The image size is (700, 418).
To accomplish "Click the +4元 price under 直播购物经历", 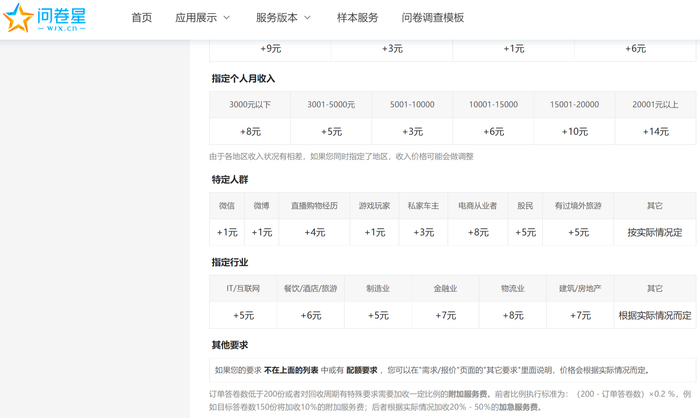I will 314,233.
